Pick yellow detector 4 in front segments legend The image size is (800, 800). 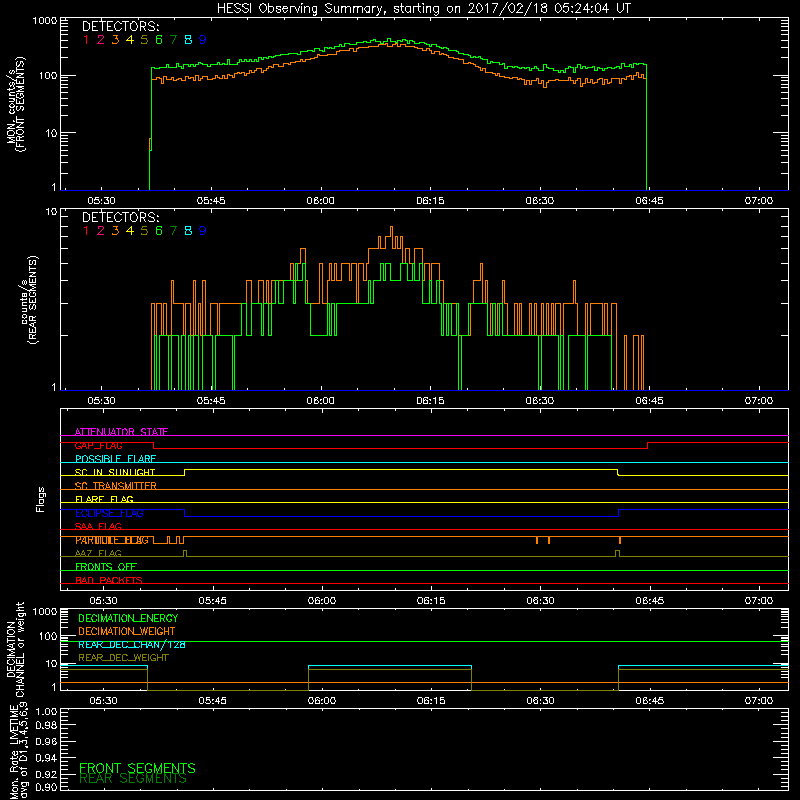click(x=130, y=40)
